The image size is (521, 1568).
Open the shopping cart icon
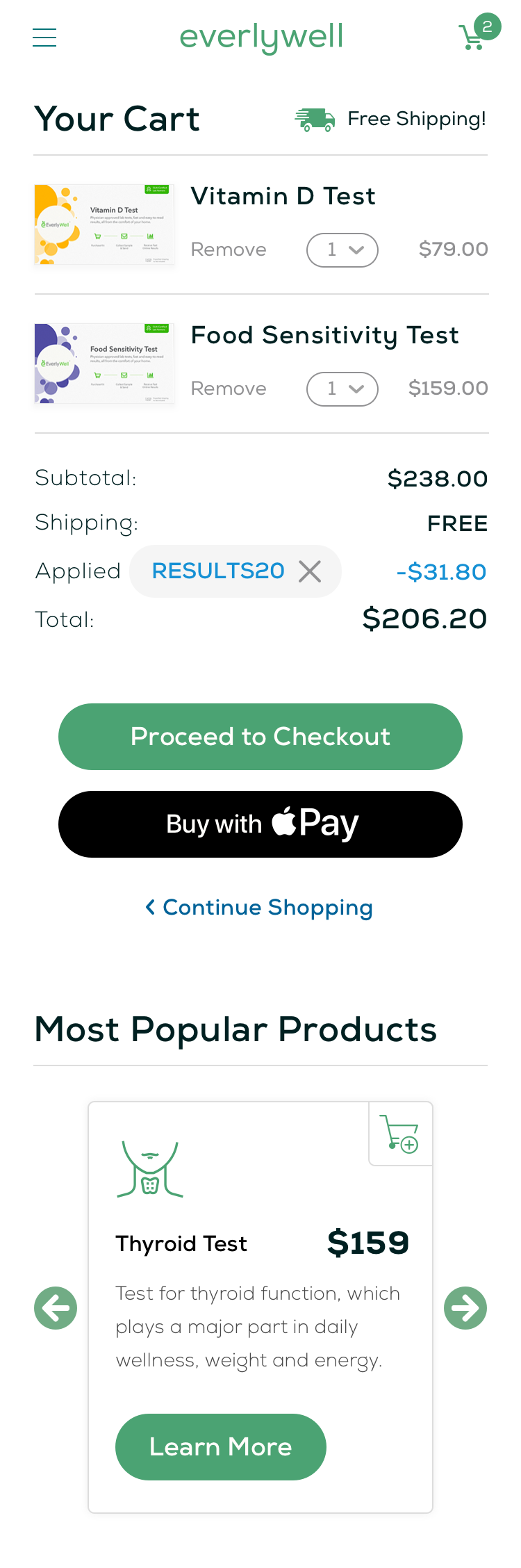pos(474,36)
